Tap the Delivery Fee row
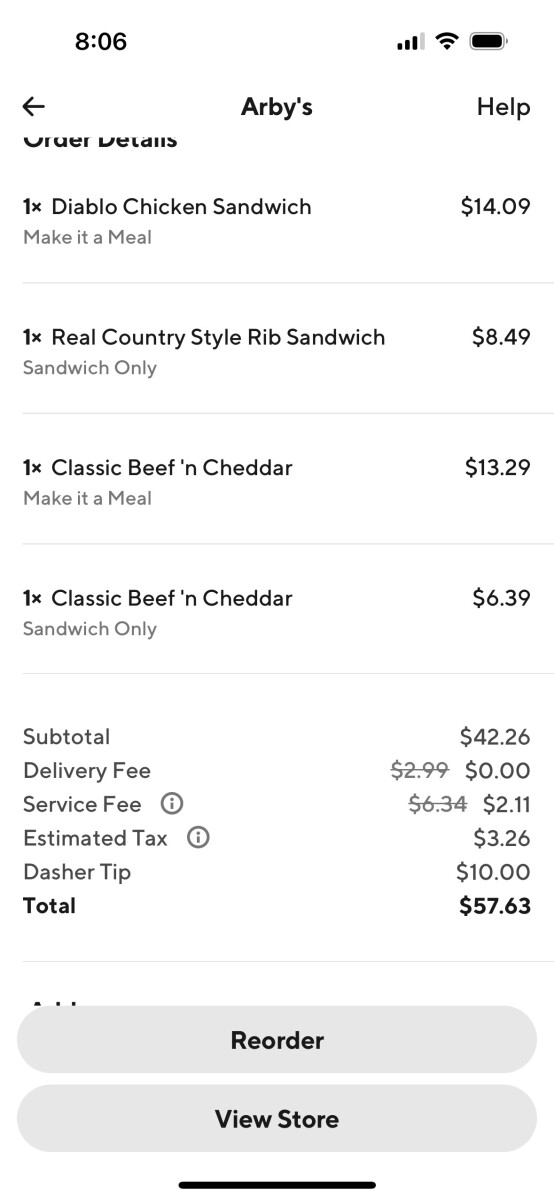 pyautogui.click(x=277, y=770)
